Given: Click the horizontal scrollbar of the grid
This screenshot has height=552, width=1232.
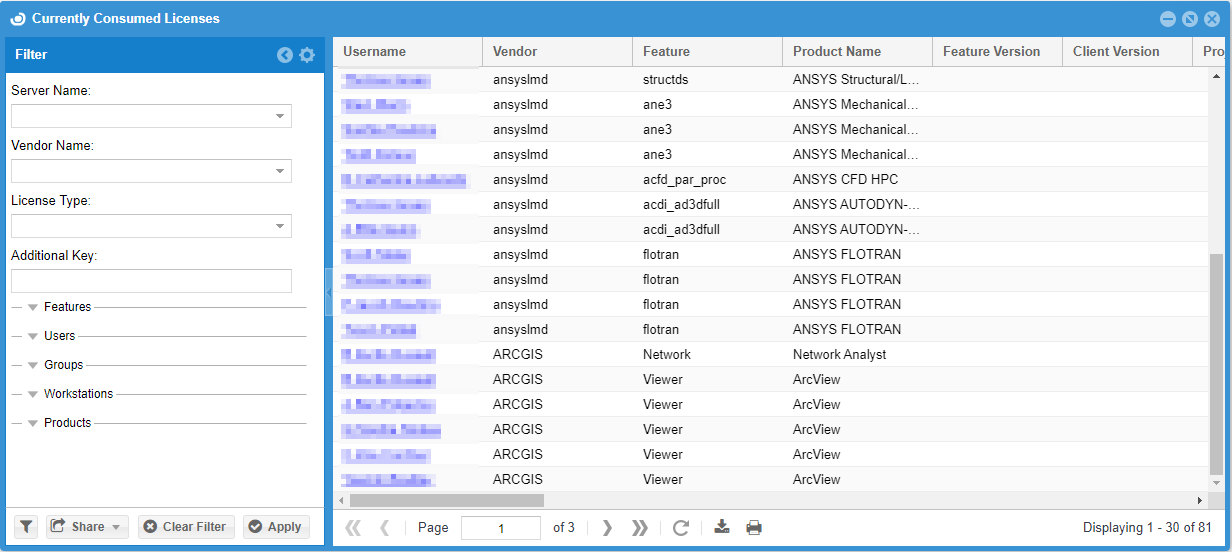Looking at the screenshot, I should tap(446, 500).
